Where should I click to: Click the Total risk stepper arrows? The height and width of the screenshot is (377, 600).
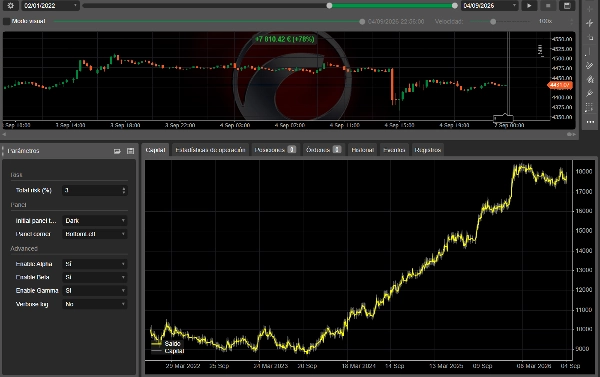tap(124, 190)
